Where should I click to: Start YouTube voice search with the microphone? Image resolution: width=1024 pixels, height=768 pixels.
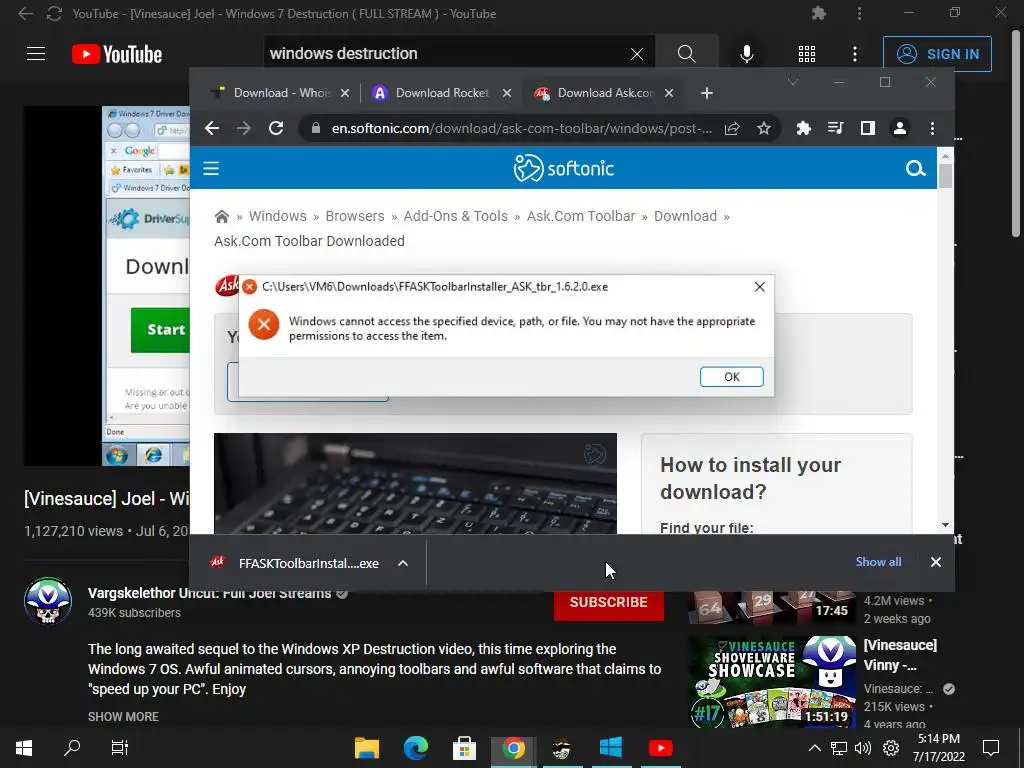[x=746, y=54]
